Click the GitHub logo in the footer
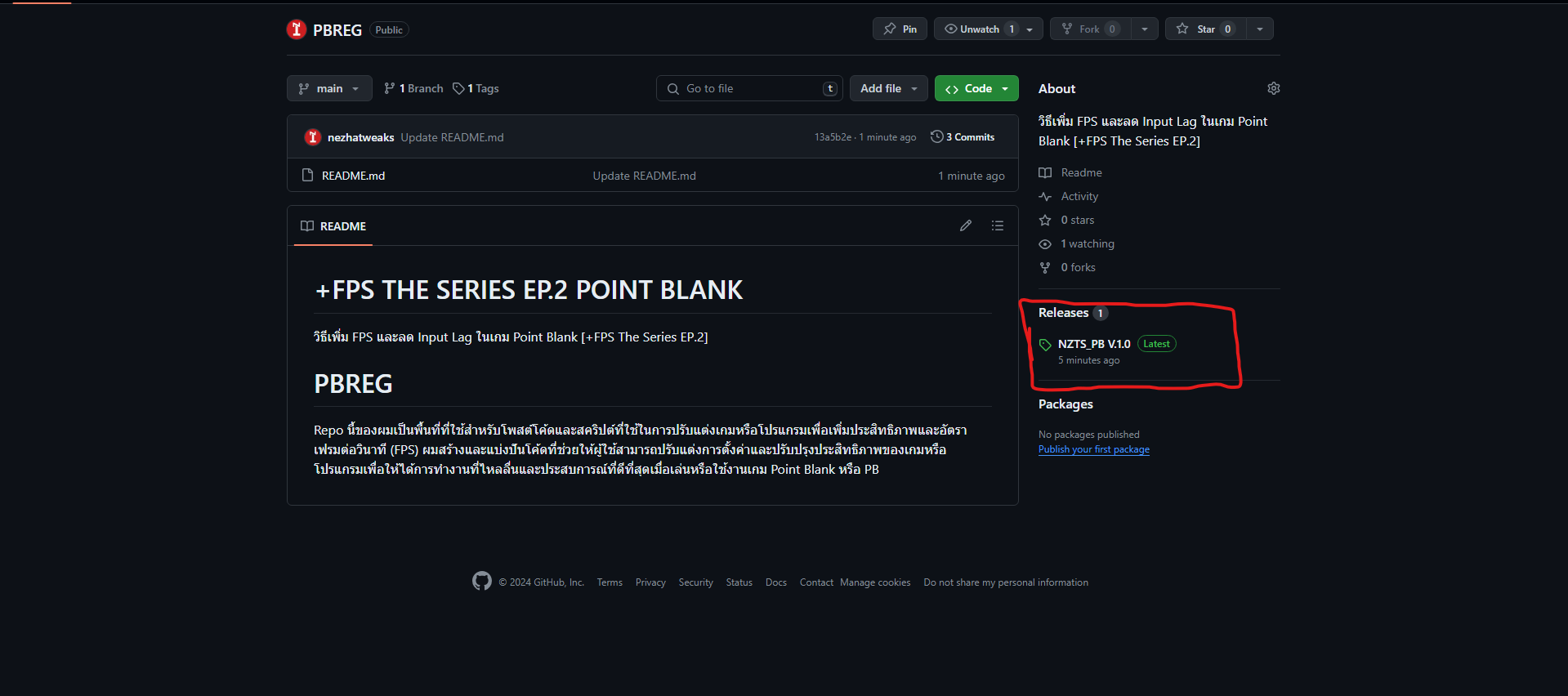The width and height of the screenshot is (1568, 696). (x=482, y=581)
